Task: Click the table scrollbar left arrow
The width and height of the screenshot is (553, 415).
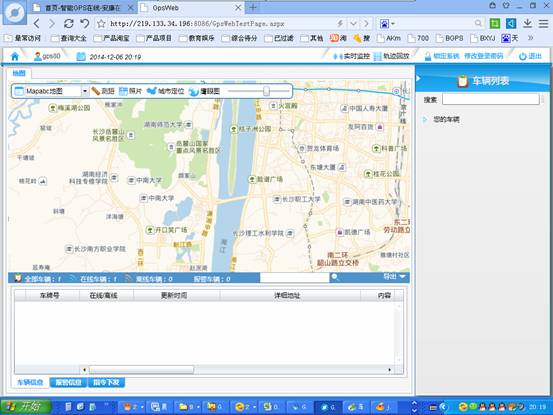Action: 84,370
